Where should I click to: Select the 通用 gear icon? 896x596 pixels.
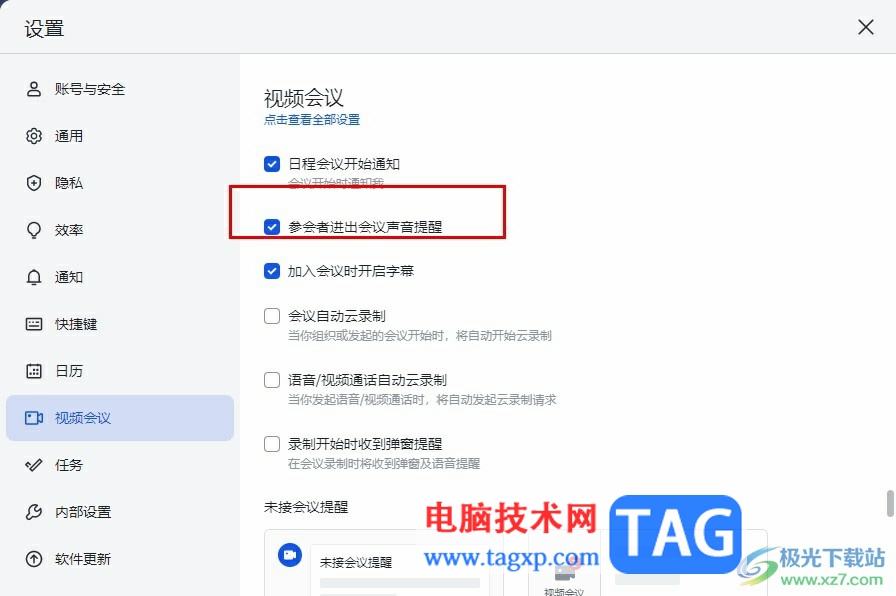pyautogui.click(x=34, y=136)
